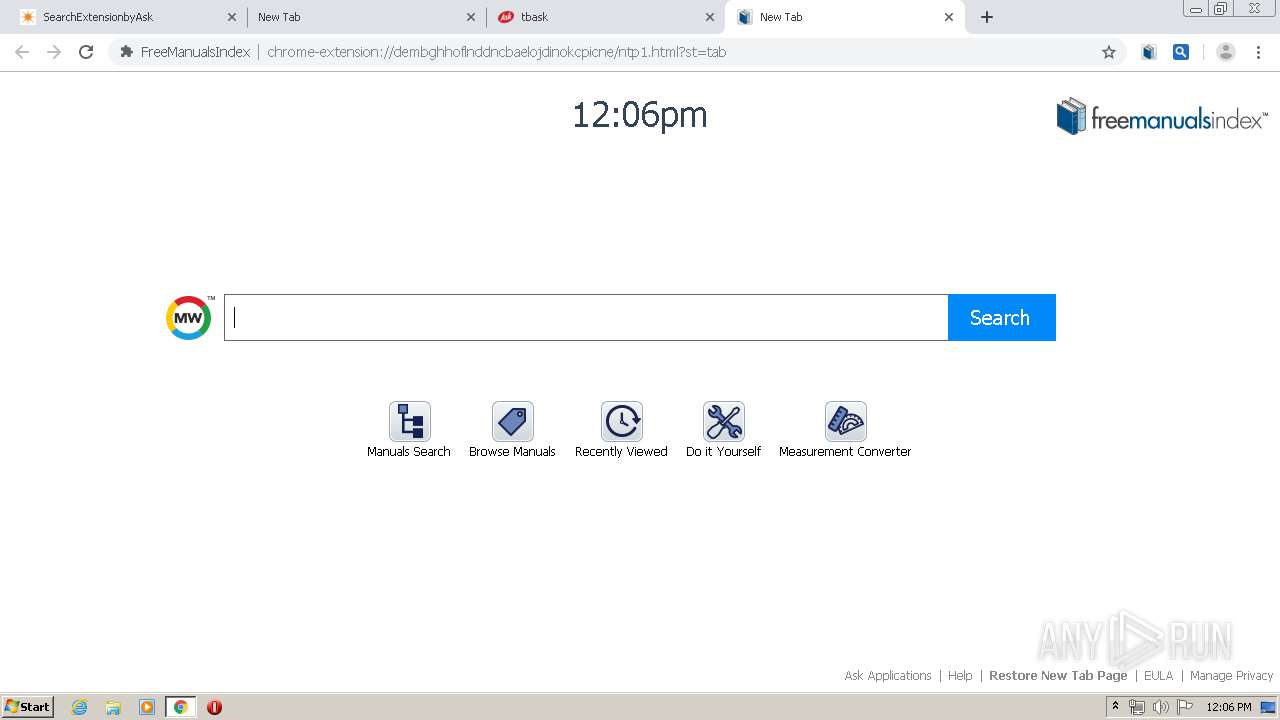1280x720 pixels.
Task: Open Windows Explorer folder in taskbar
Action: pyautogui.click(x=113, y=707)
